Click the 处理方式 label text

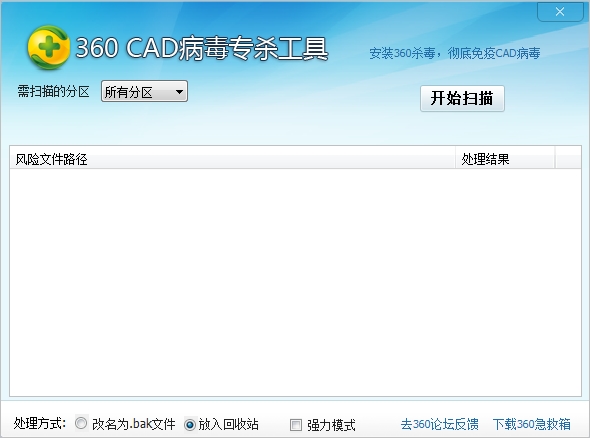[40, 424]
